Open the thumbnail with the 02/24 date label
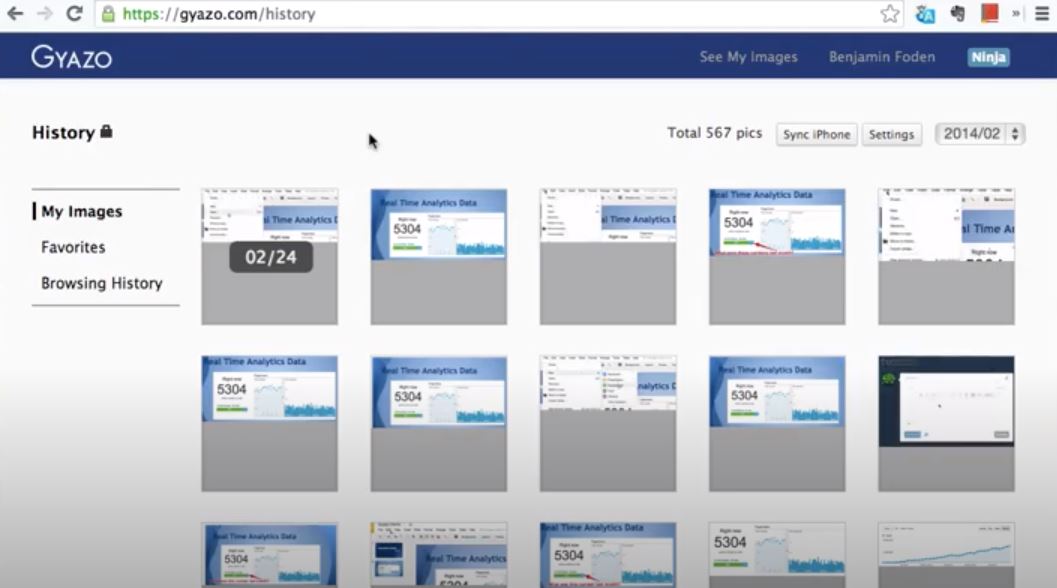The height and width of the screenshot is (588, 1057). tap(270, 256)
